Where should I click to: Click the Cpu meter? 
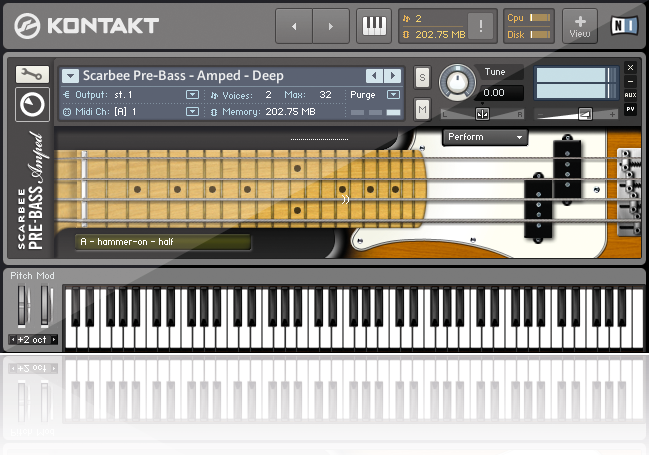pyautogui.click(x=540, y=18)
